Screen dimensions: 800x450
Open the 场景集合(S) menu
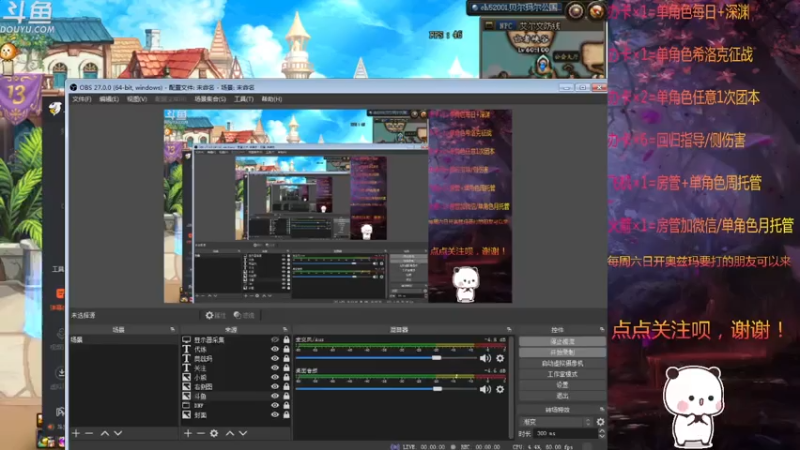coord(210,99)
